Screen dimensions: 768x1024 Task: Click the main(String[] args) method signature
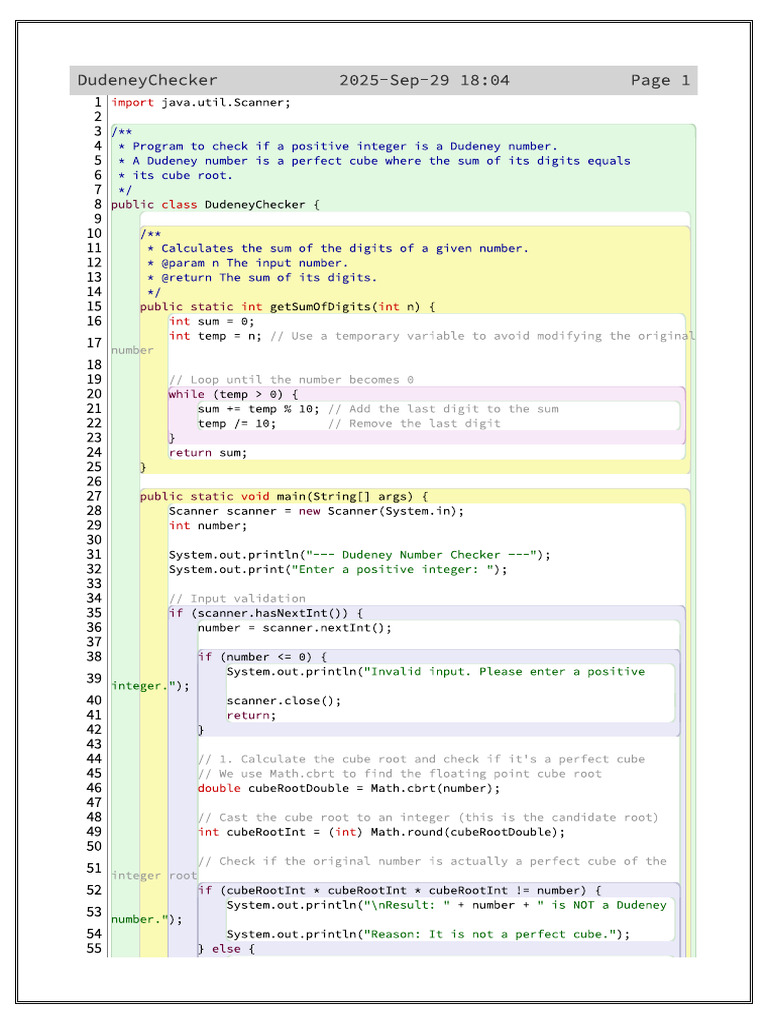point(283,496)
